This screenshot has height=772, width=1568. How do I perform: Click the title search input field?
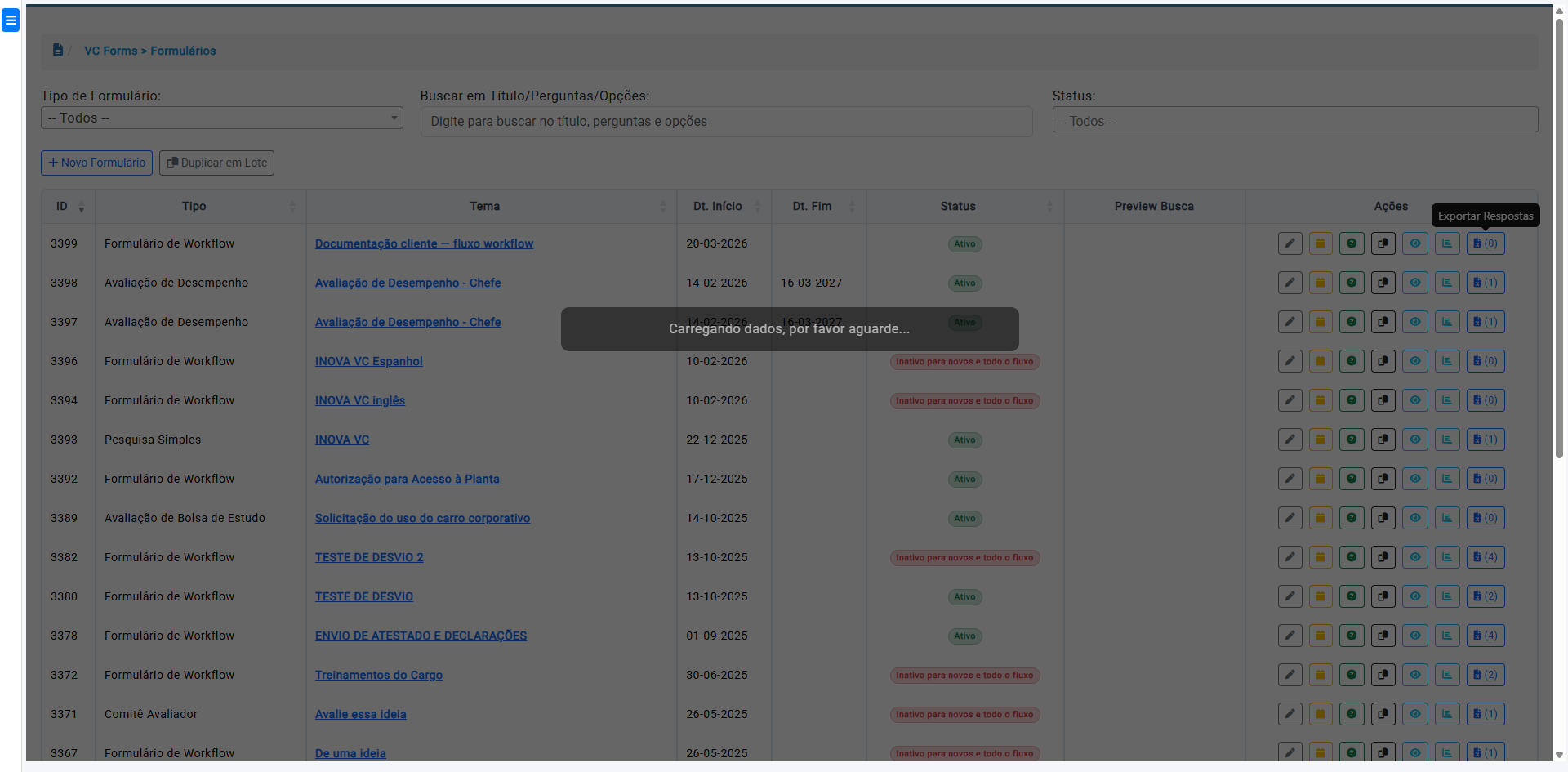(726, 122)
